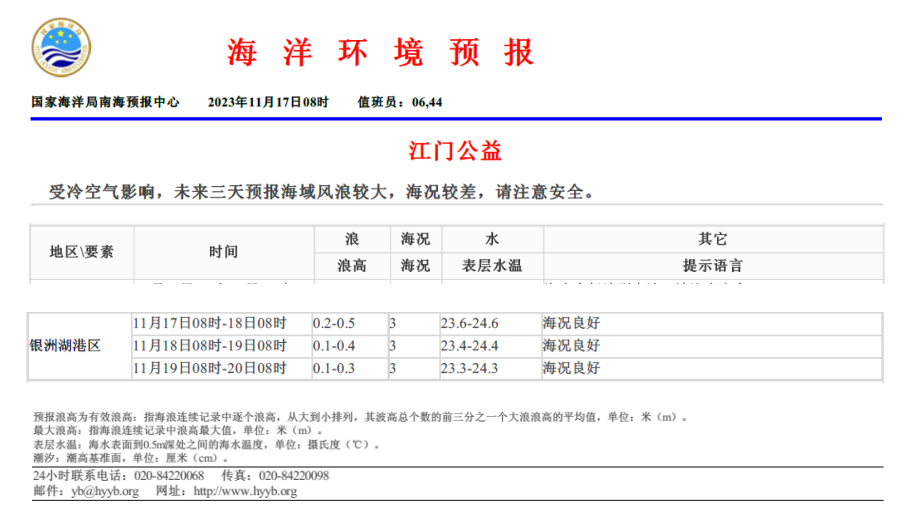915x528 pixels.
Task: Click 海况良好 in the 11月18日 row
Action: point(571,346)
